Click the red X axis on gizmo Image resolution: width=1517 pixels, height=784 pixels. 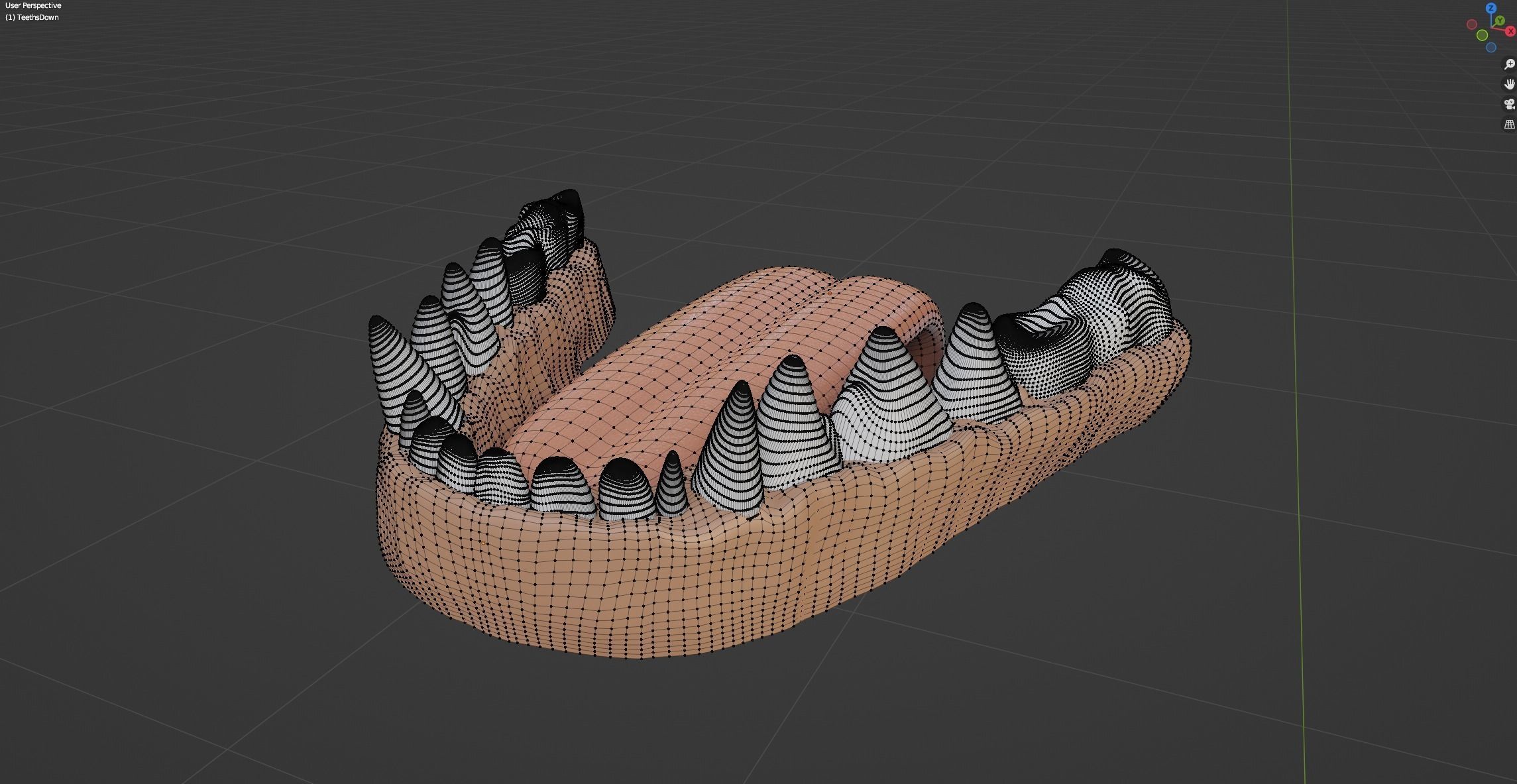1511,31
